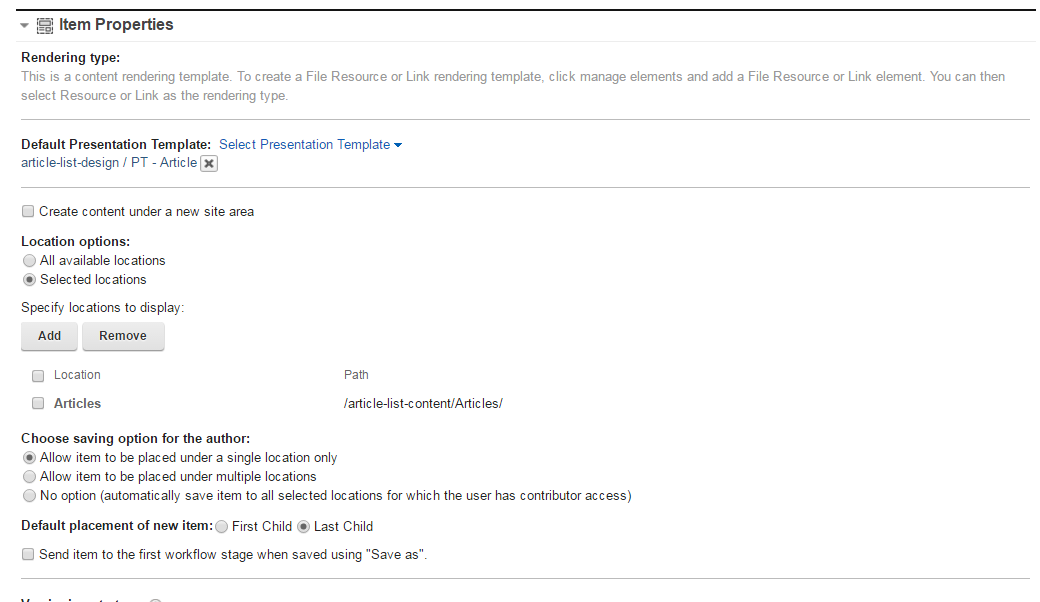1040x602 pixels.
Task: Click the Articles location name
Action: [77, 404]
